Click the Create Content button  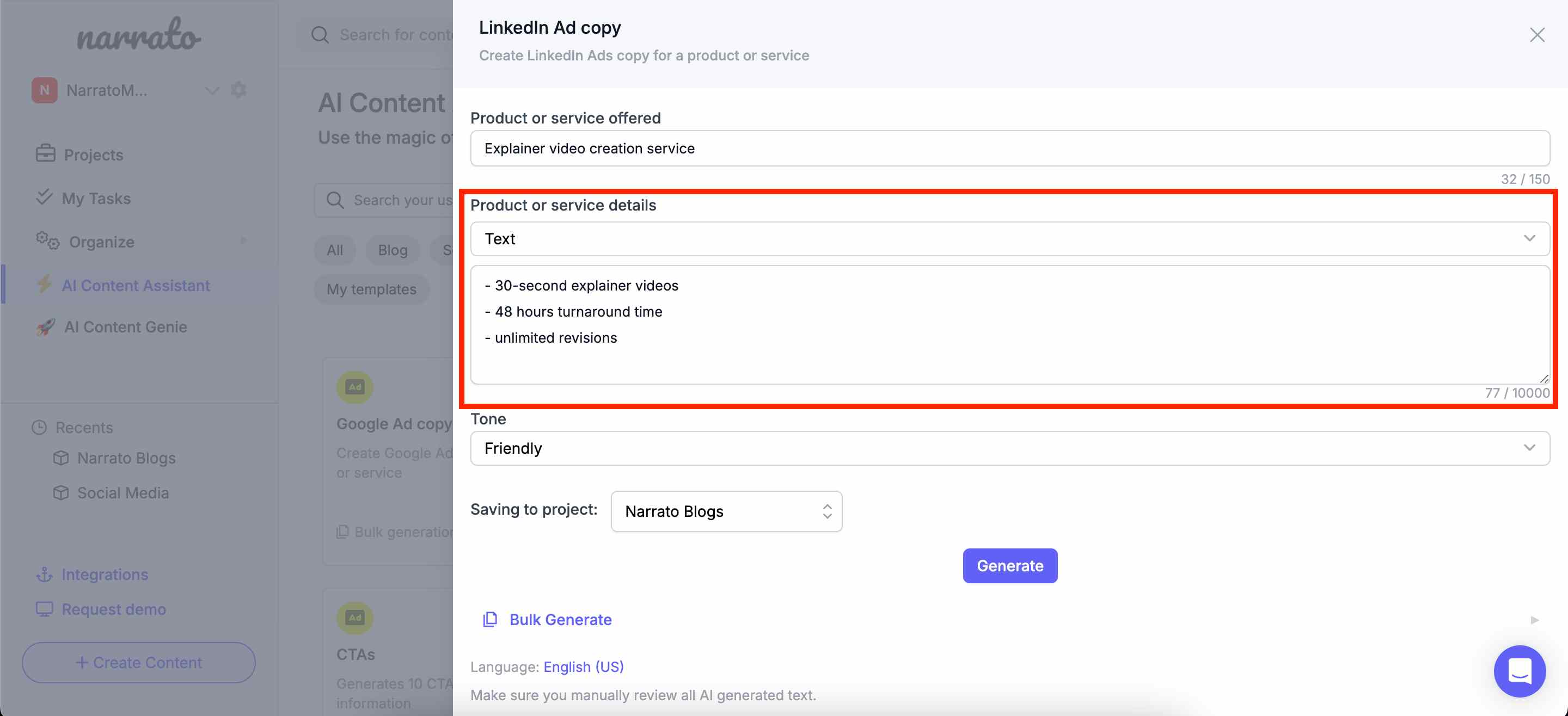pyautogui.click(x=139, y=663)
